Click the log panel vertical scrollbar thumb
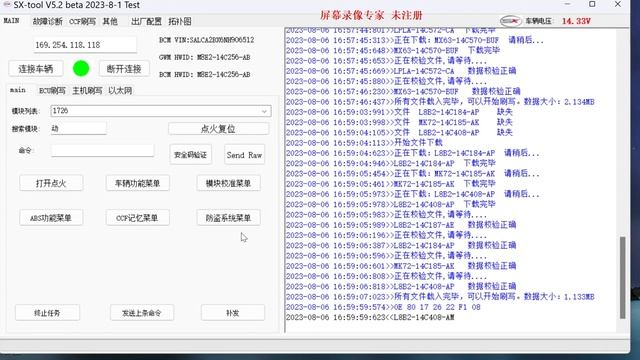 [622, 277]
